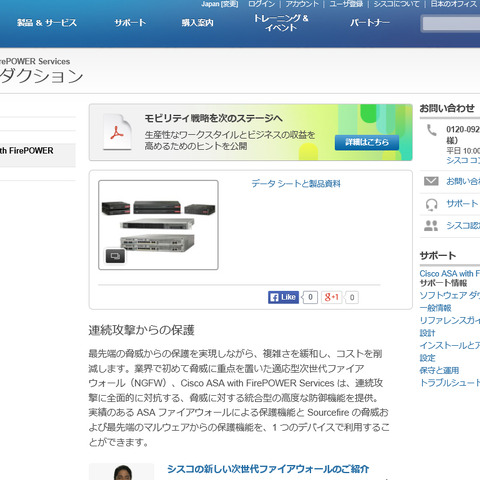Click the Google +1 button
Screen dimensions: 480x480
click(332, 297)
